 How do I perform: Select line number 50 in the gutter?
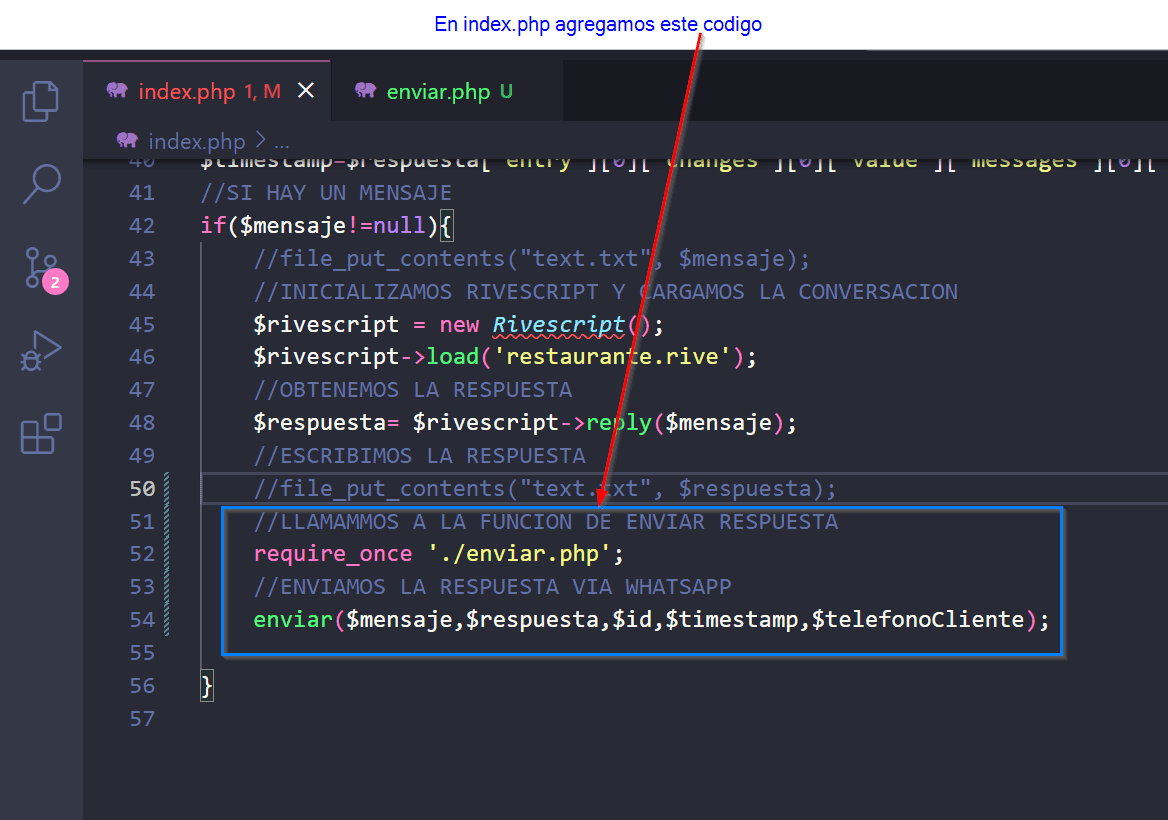pos(142,488)
